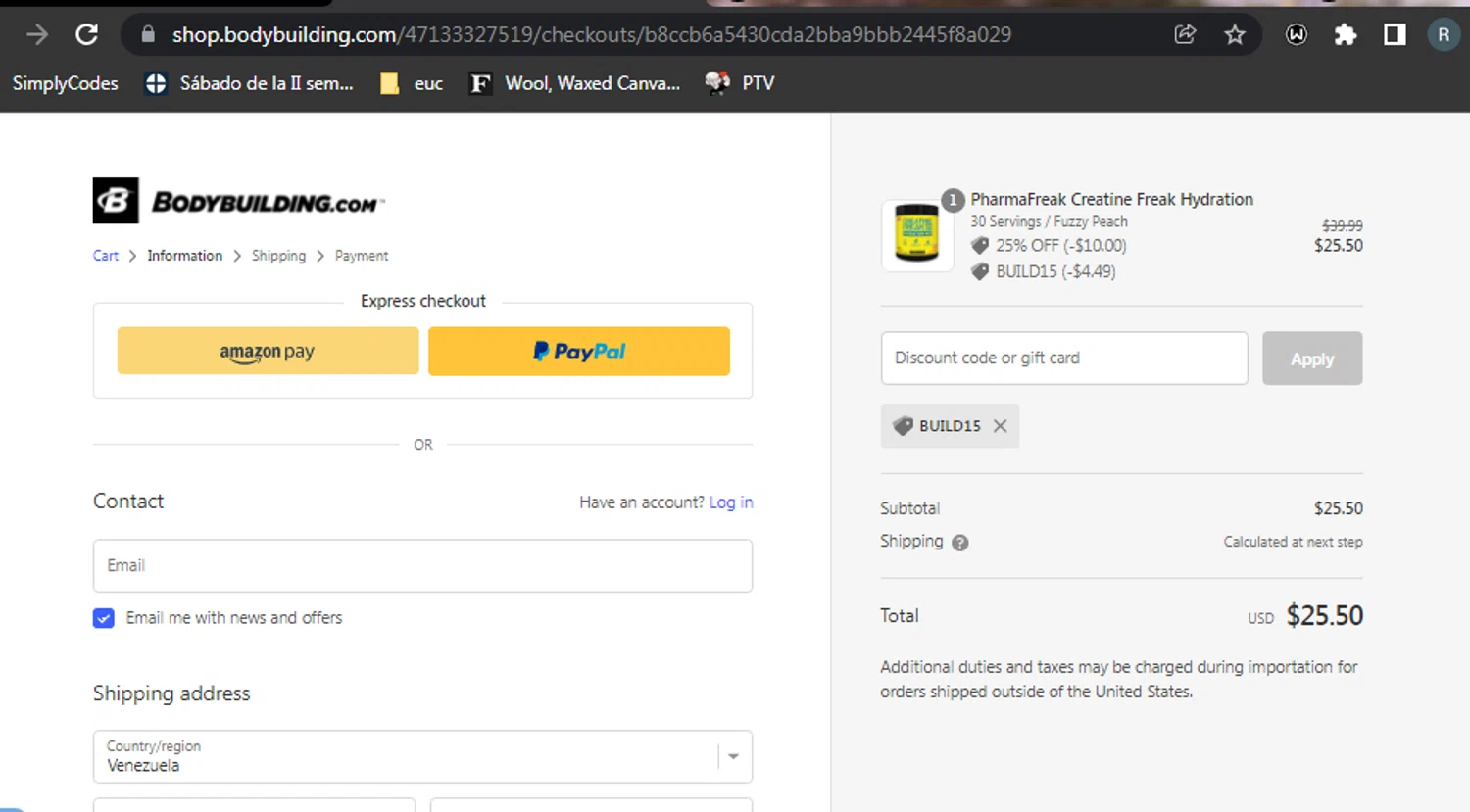Open the SimplyCodes bookmark
This screenshot has height=812, width=1470.
(65, 83)
